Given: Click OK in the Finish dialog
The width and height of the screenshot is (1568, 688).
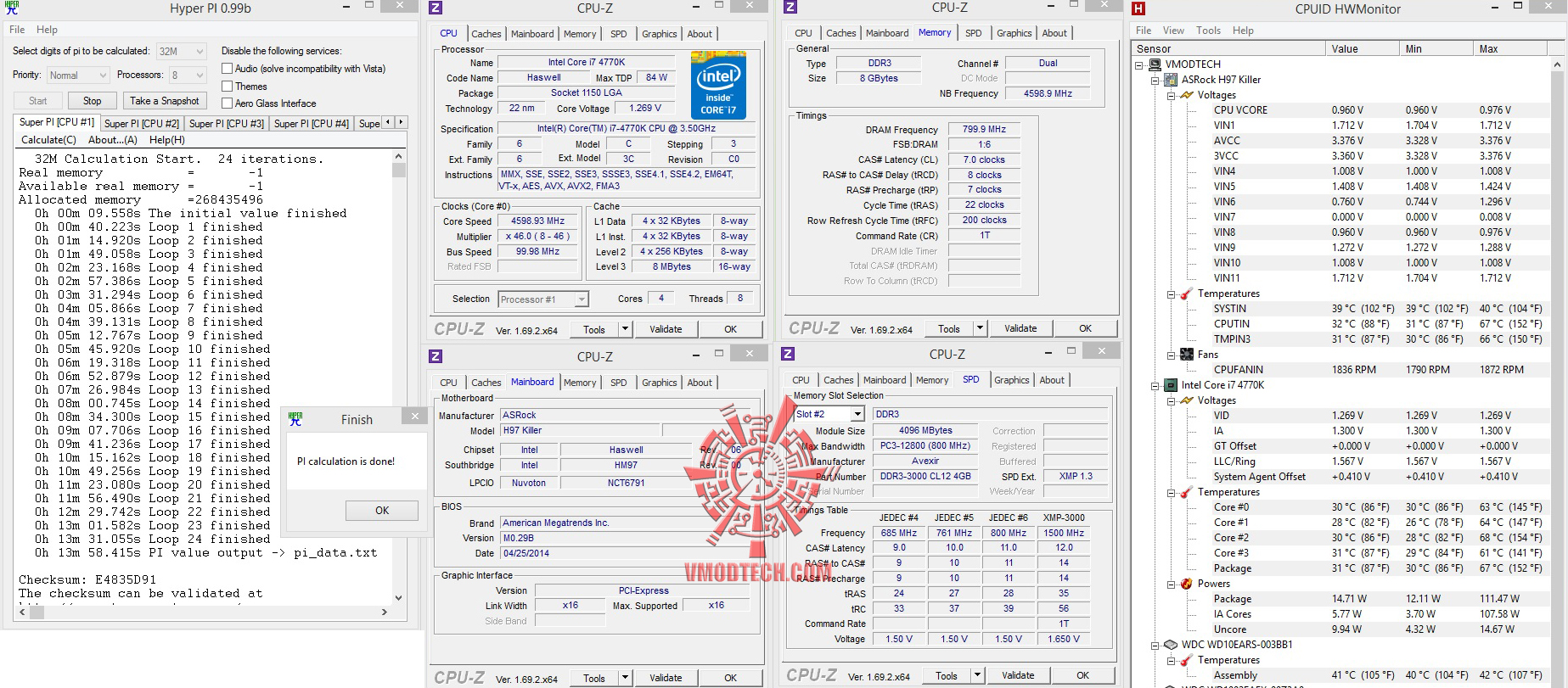Looking at the screenshot, I should (382, 511).
